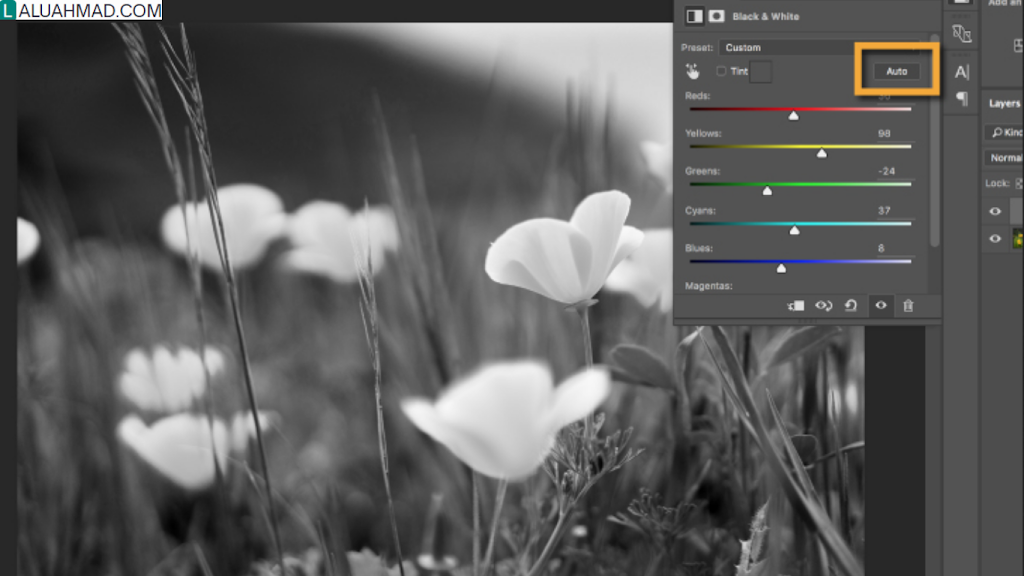1024x576 pixels.
Task: Click the Cyans slider handle
Action: click(794, 230)
